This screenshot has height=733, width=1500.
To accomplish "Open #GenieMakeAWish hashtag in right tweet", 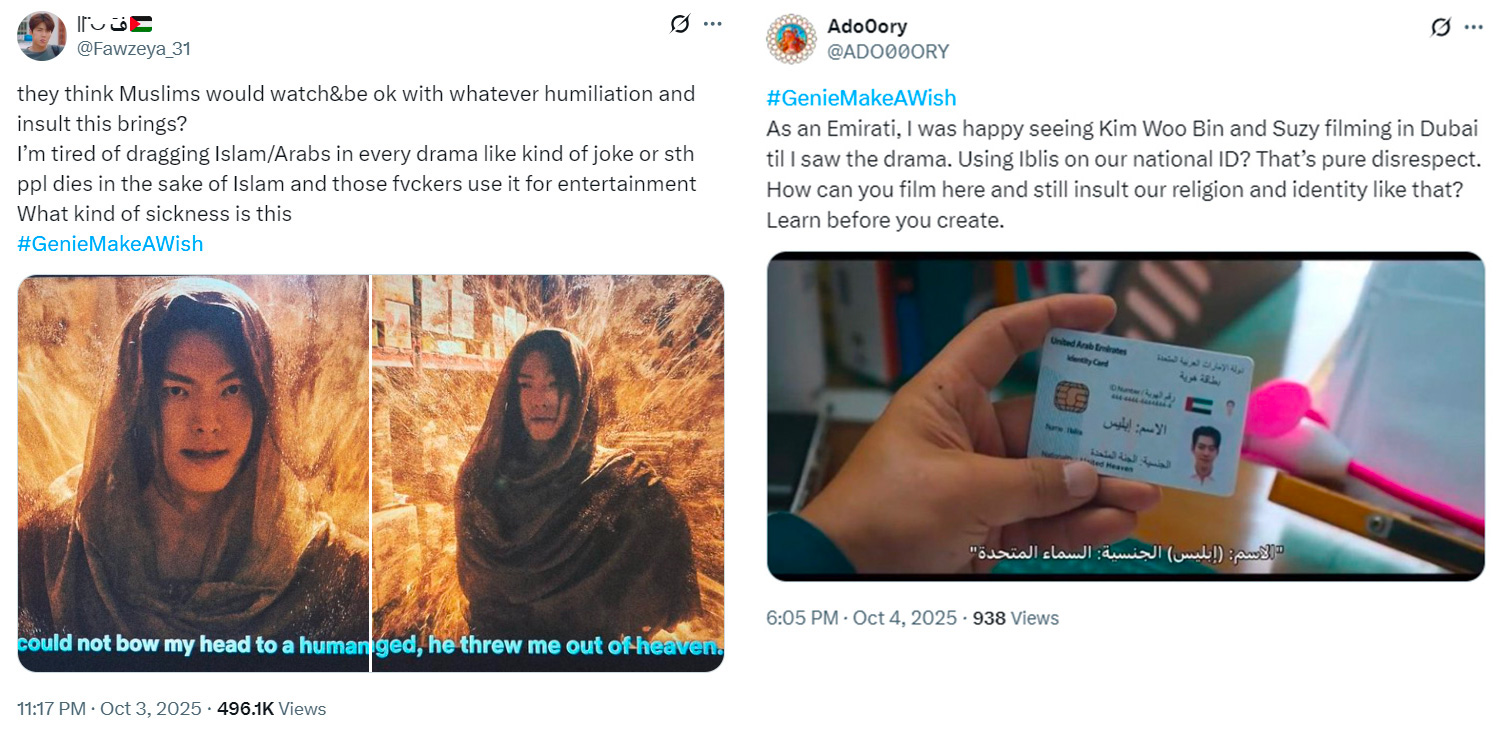I will (861, 98).
